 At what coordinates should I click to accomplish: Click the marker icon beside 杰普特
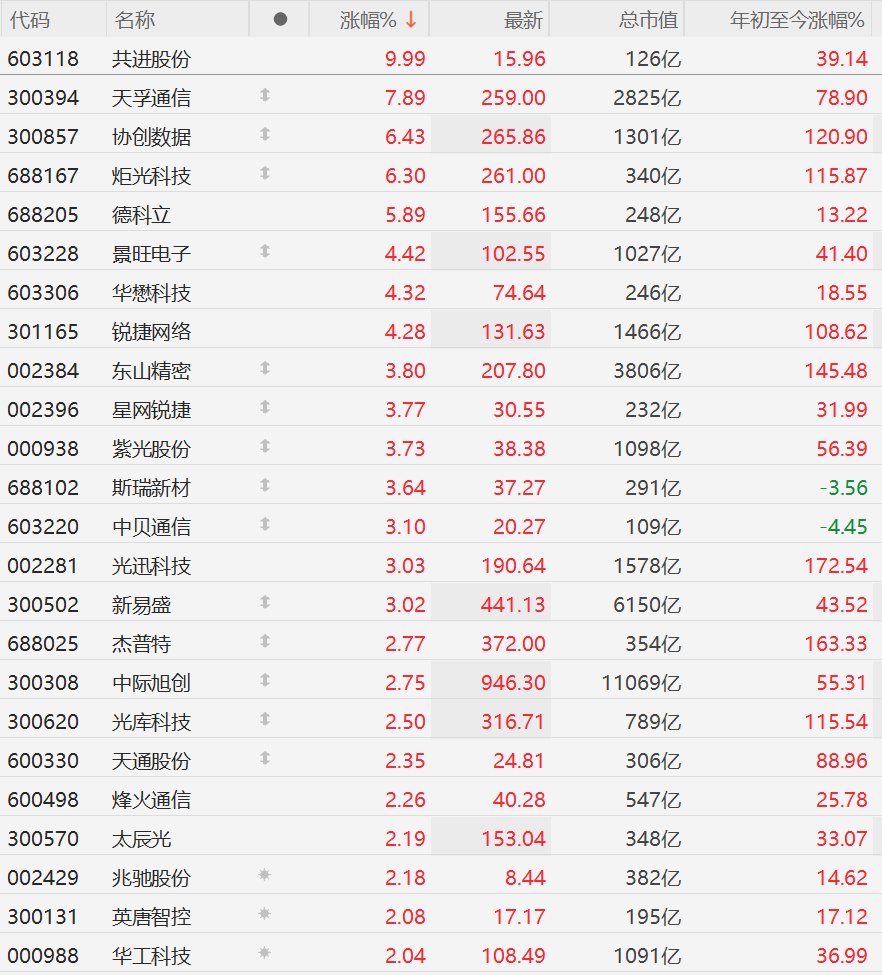tap(265, 641)
